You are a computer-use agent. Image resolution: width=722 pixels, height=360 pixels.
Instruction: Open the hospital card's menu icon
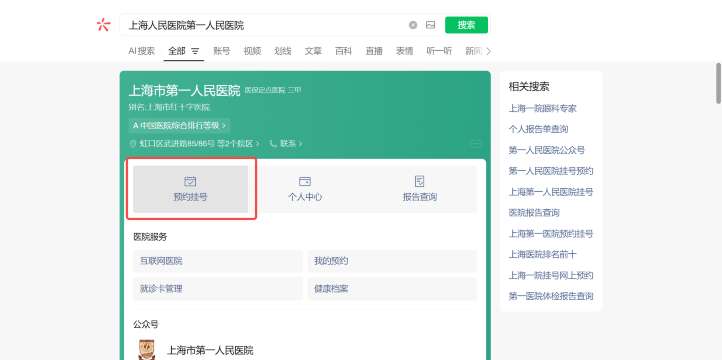[475, 144]
